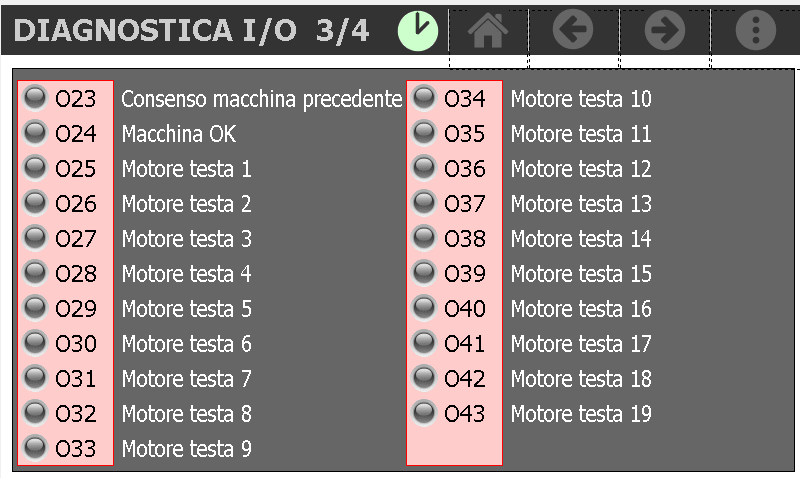
Task: Click the Motore testa 9 label
Action: (x=187, y=449)
